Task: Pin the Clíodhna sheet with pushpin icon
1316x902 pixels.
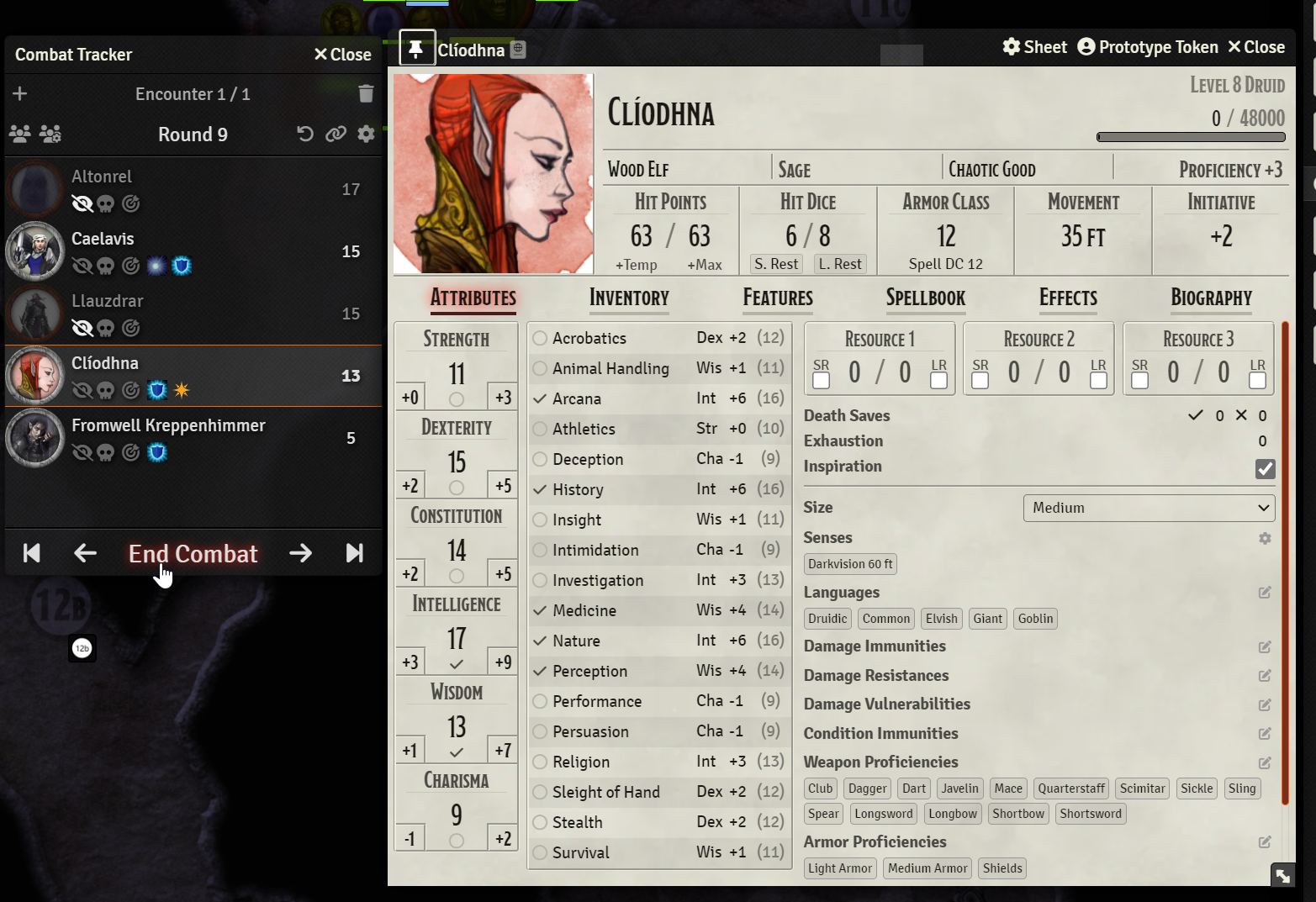Action: (x=415, y=49)
